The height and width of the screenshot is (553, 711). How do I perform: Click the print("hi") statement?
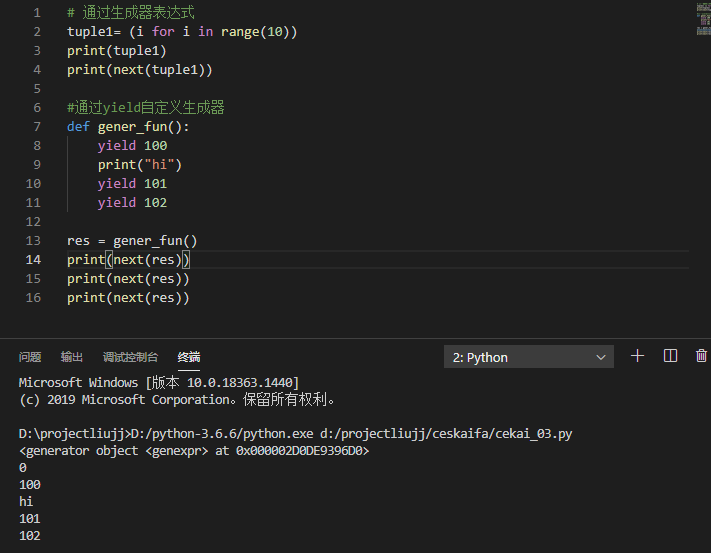pos(140,165)
